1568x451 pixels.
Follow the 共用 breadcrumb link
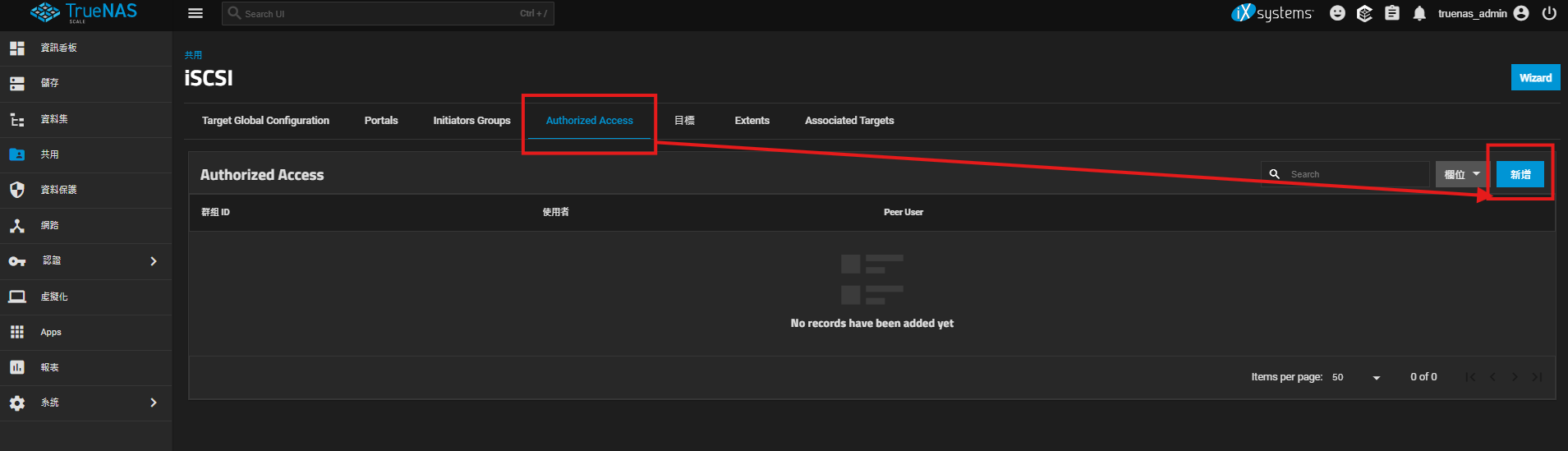pyautogui.click(x=193, y=55)
